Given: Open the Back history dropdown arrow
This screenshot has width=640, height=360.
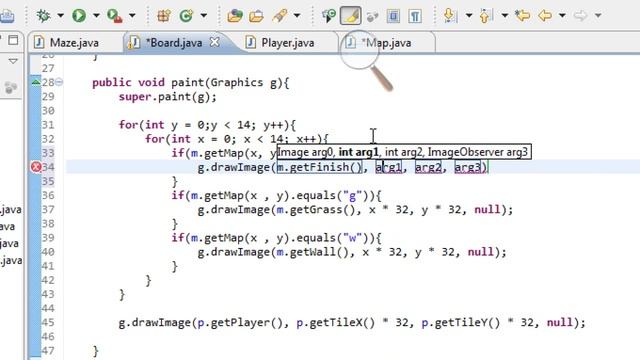Looking at the screenshot, I should (x=562, y=16).
